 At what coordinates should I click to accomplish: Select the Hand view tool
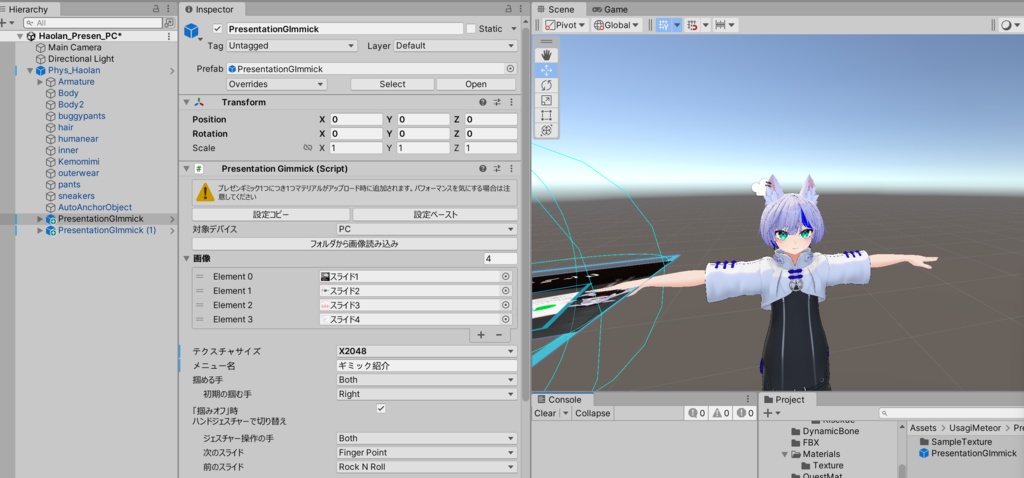coord(547,56)
